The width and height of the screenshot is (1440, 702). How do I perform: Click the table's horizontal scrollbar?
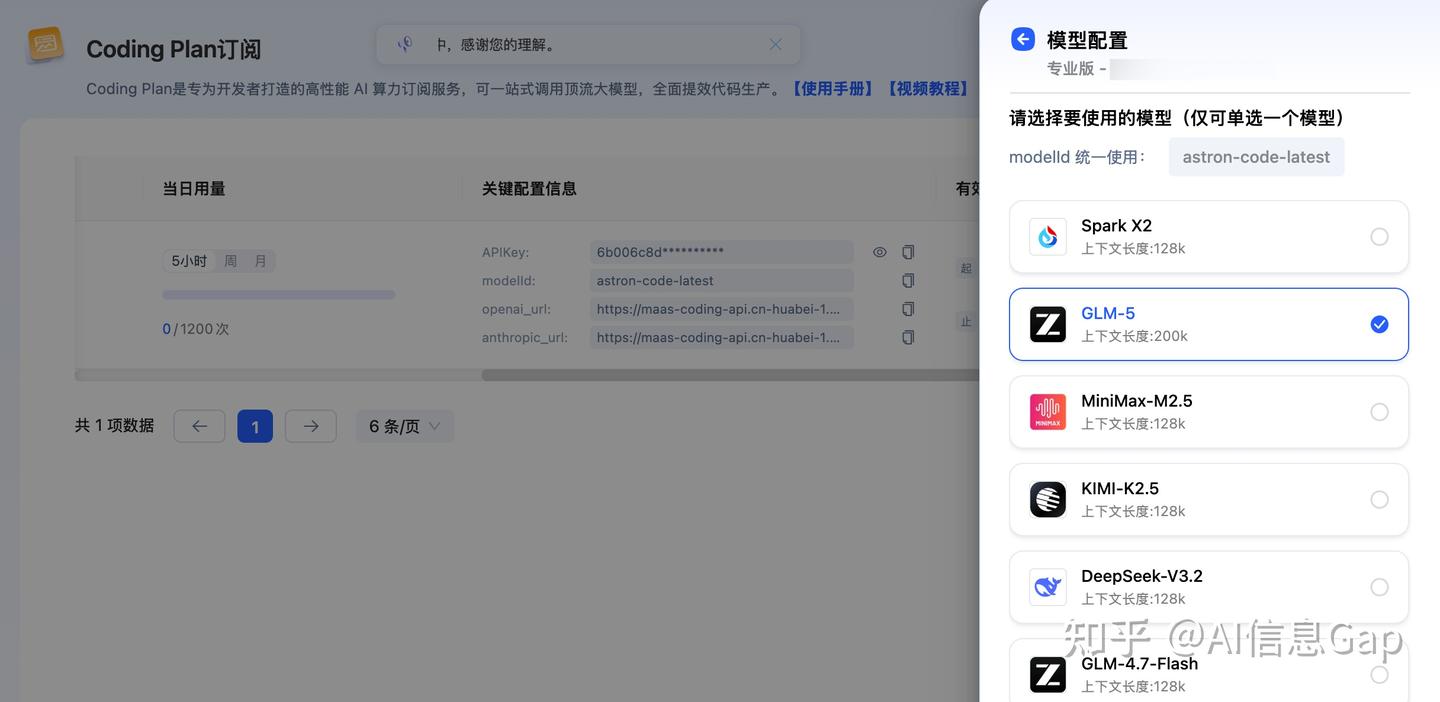730,376
